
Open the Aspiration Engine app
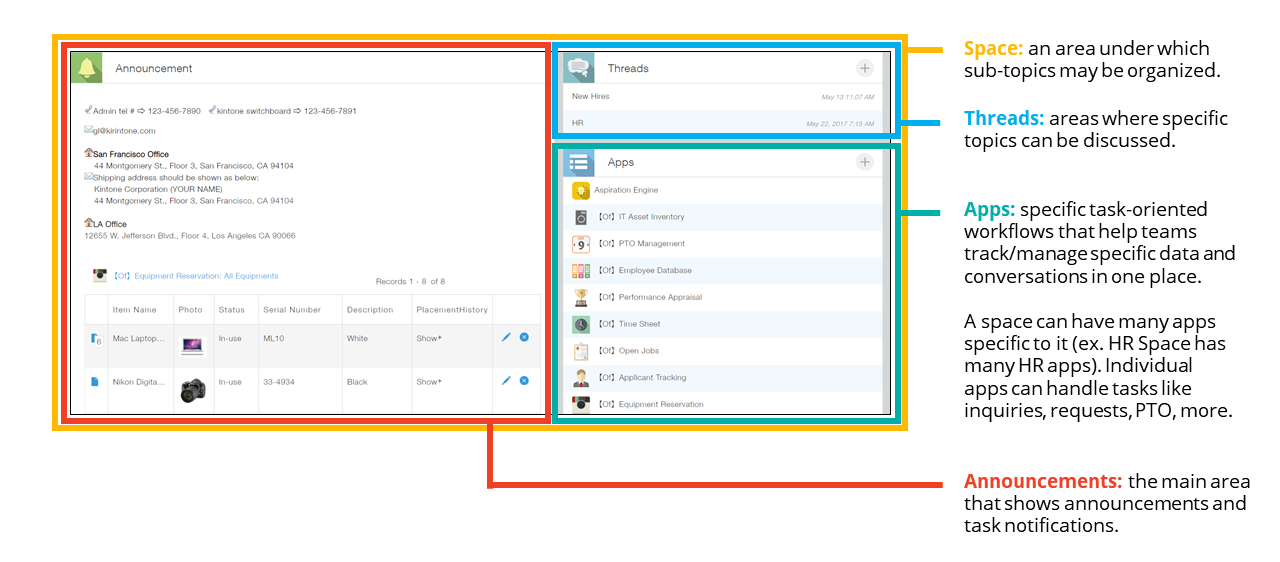click(x=625, y=190)
